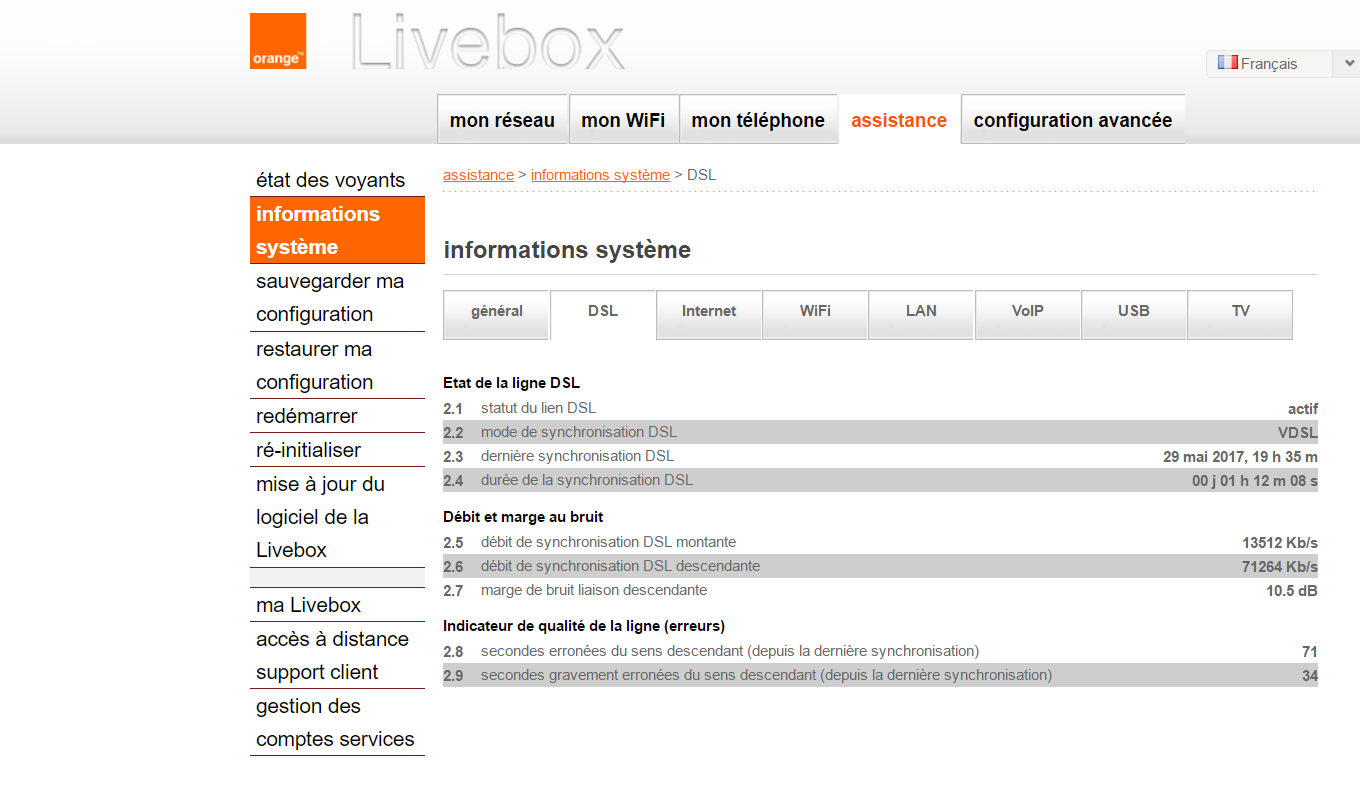Click durée de la synchronisation DSL label
The width and height of the screenshot is (1360, 794).
click(x=587, y=480)
